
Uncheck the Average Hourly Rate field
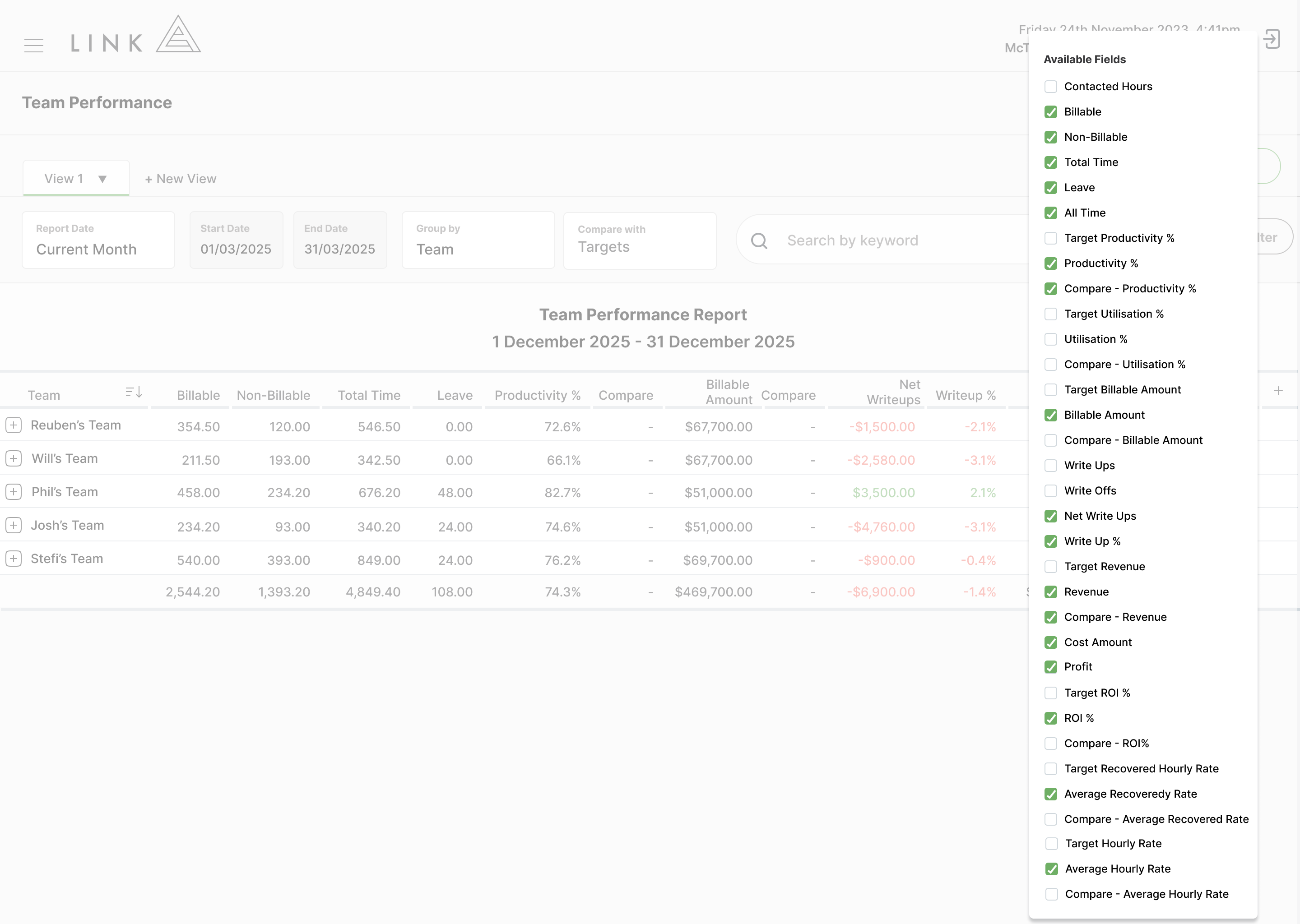pos(1052,869)
